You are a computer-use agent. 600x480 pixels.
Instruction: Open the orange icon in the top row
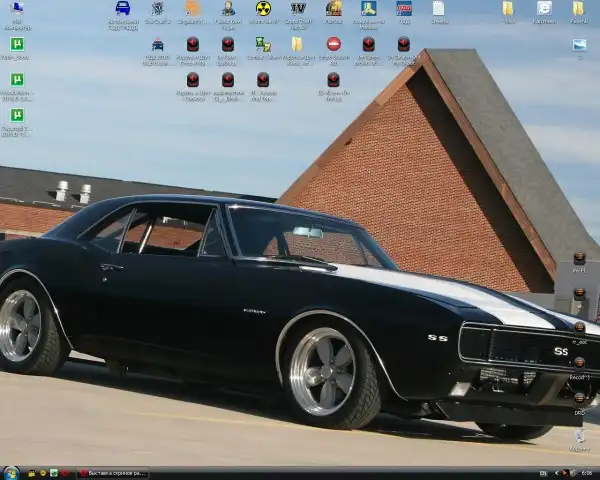pos(192,9)
